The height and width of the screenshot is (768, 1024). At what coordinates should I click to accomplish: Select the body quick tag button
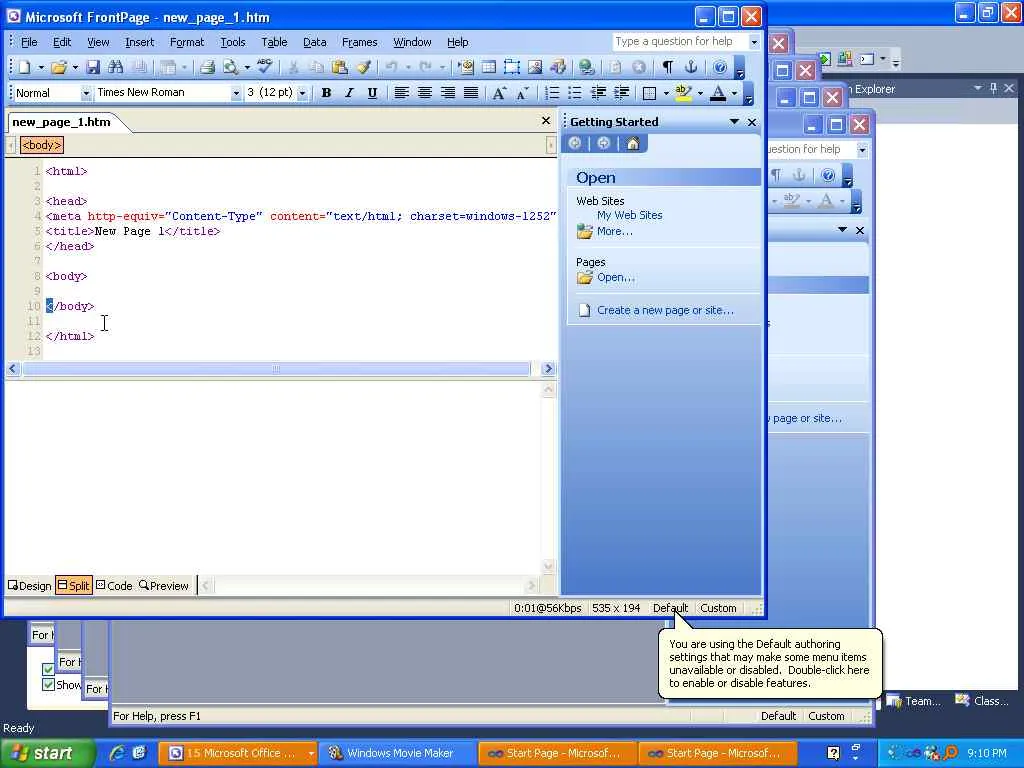[41, 145]
